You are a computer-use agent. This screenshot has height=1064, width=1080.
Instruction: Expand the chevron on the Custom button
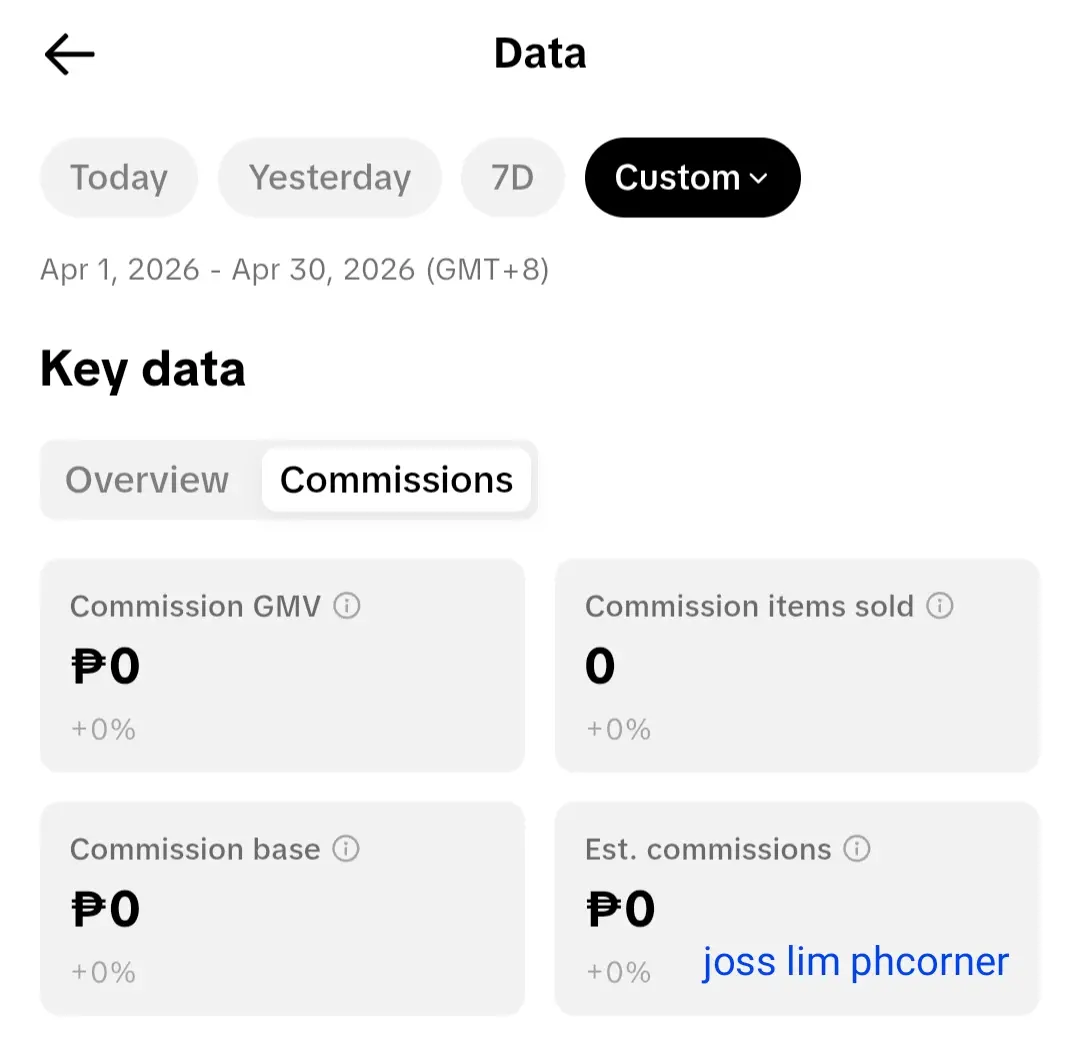coord(758,179)
